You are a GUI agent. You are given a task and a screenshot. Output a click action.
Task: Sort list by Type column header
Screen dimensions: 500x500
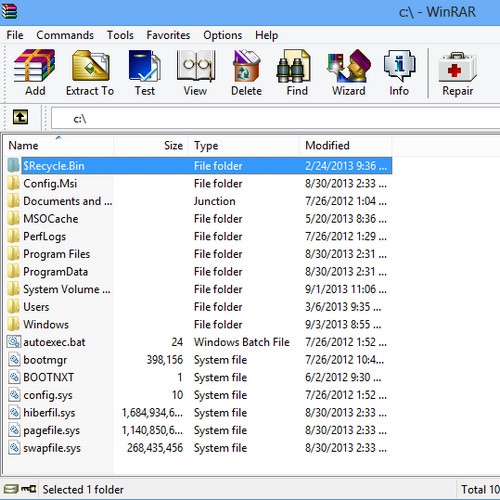tap(244, 146)
